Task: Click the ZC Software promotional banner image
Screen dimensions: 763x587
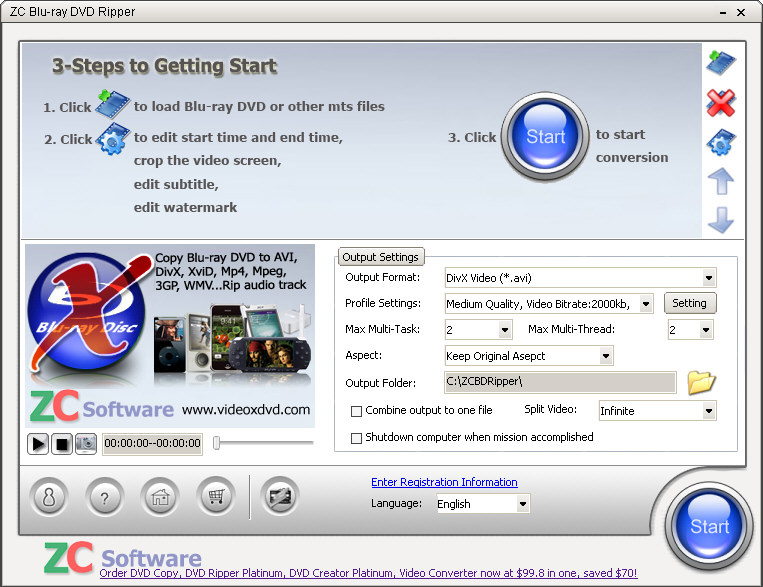Action: (x=170, y=336)
